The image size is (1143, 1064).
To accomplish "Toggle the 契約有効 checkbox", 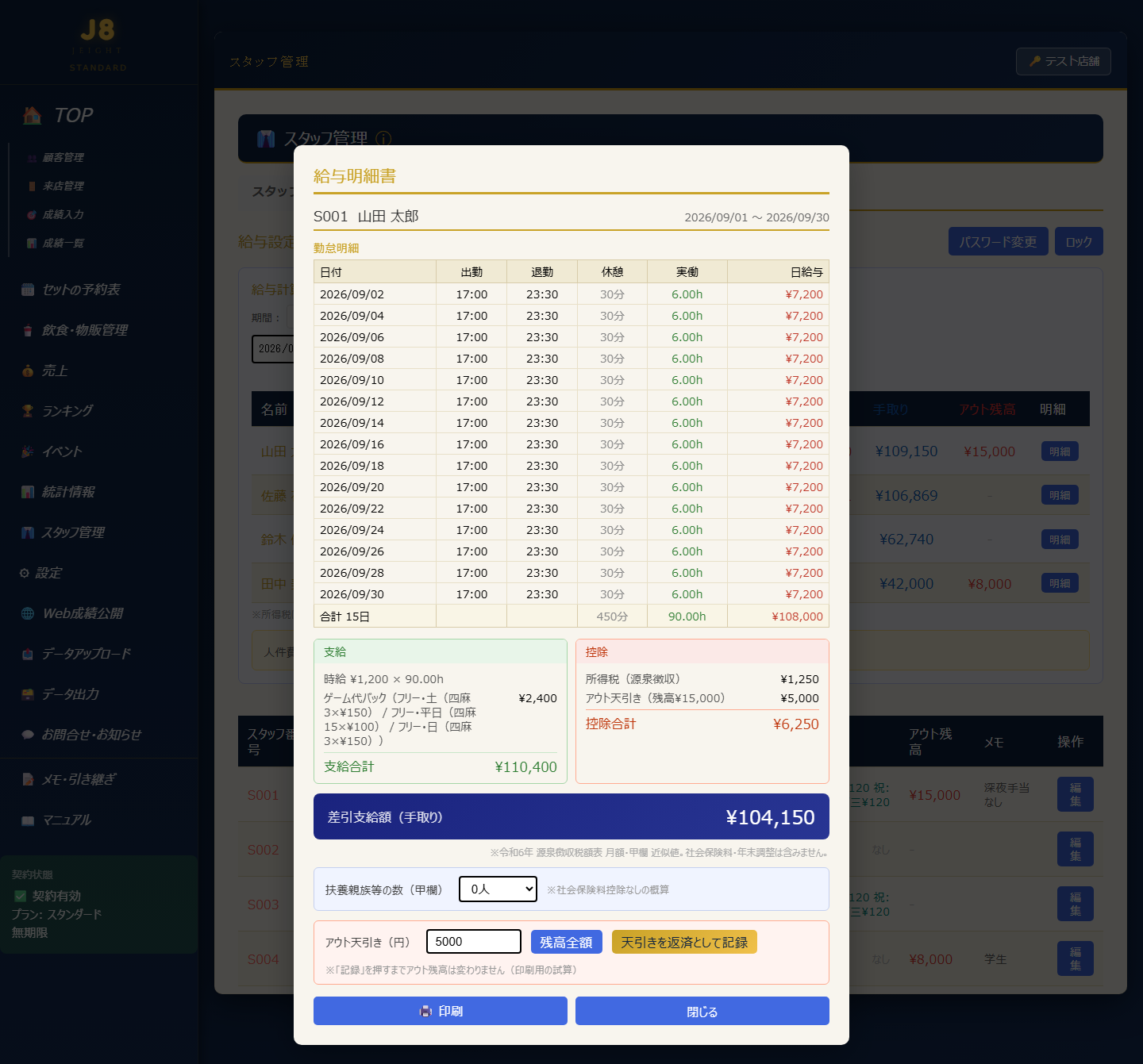I will (21, 896).
